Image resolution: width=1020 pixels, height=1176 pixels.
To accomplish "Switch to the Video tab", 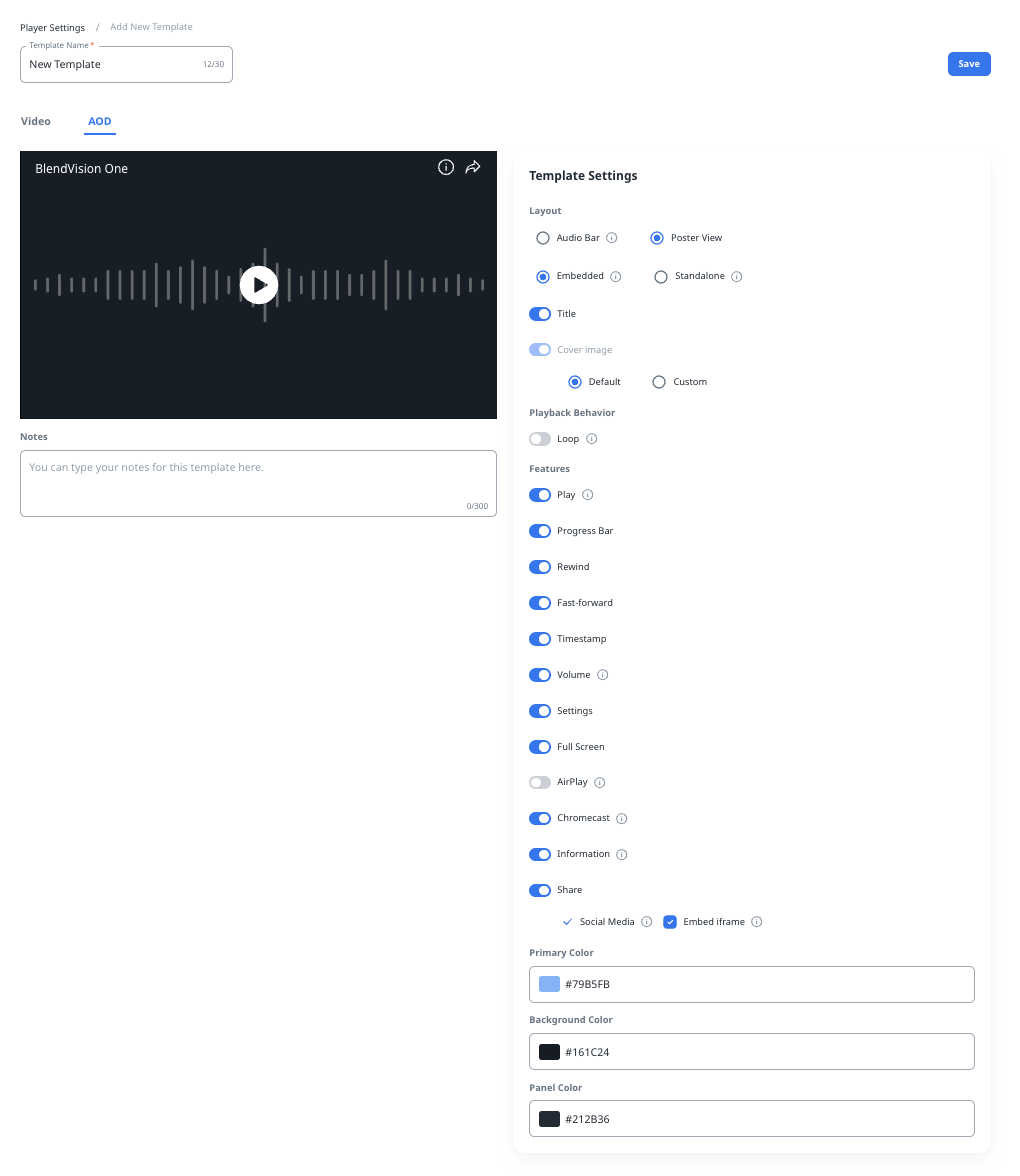I will [36, 122].
